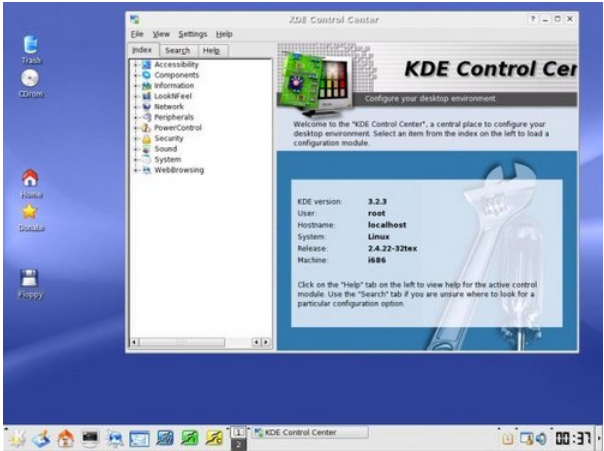
Task: Click the scrollbar leftmost arrow button
Action: [134, 342]
